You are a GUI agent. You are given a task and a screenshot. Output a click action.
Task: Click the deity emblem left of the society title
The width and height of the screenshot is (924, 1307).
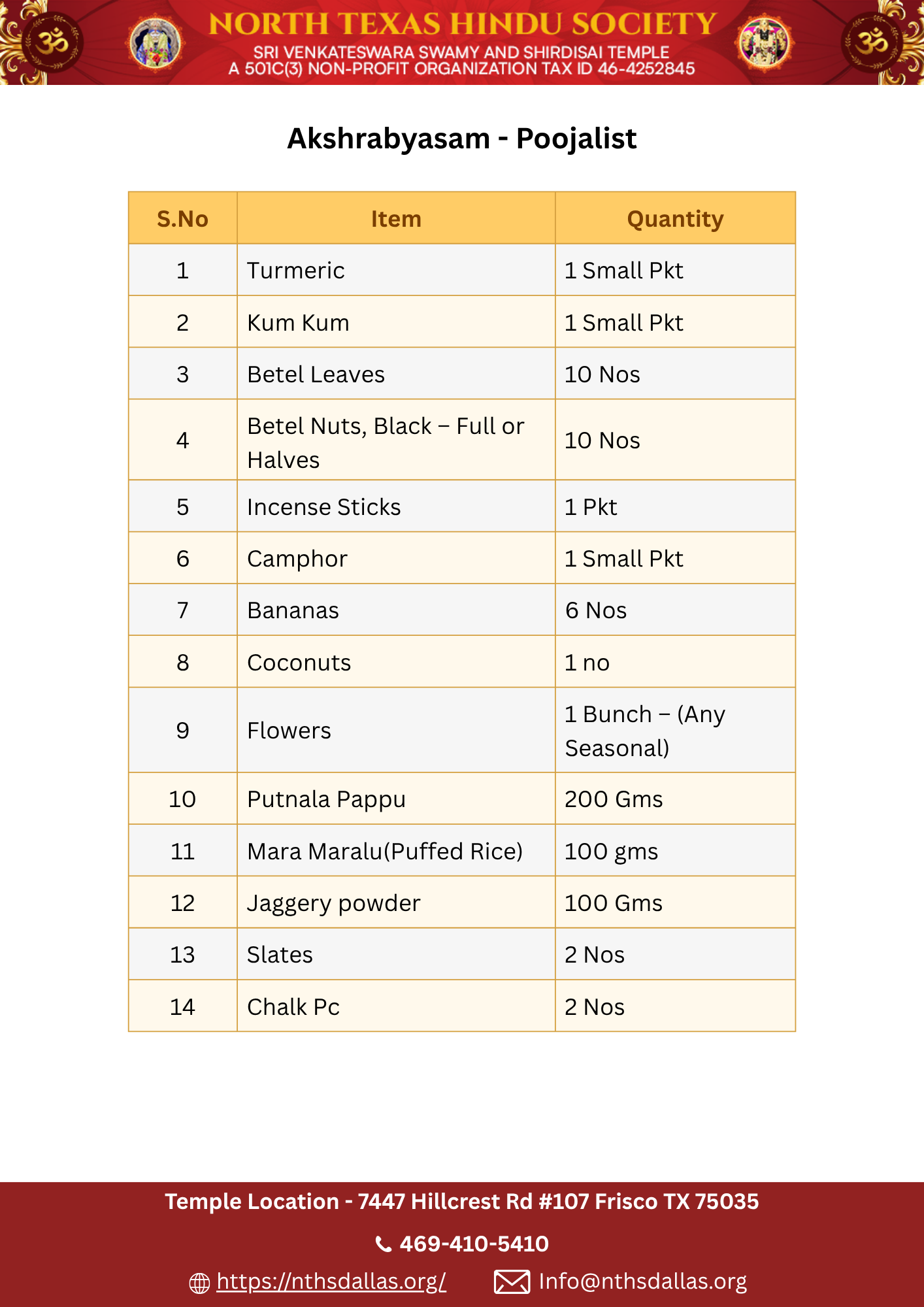[x=155, y=43]
